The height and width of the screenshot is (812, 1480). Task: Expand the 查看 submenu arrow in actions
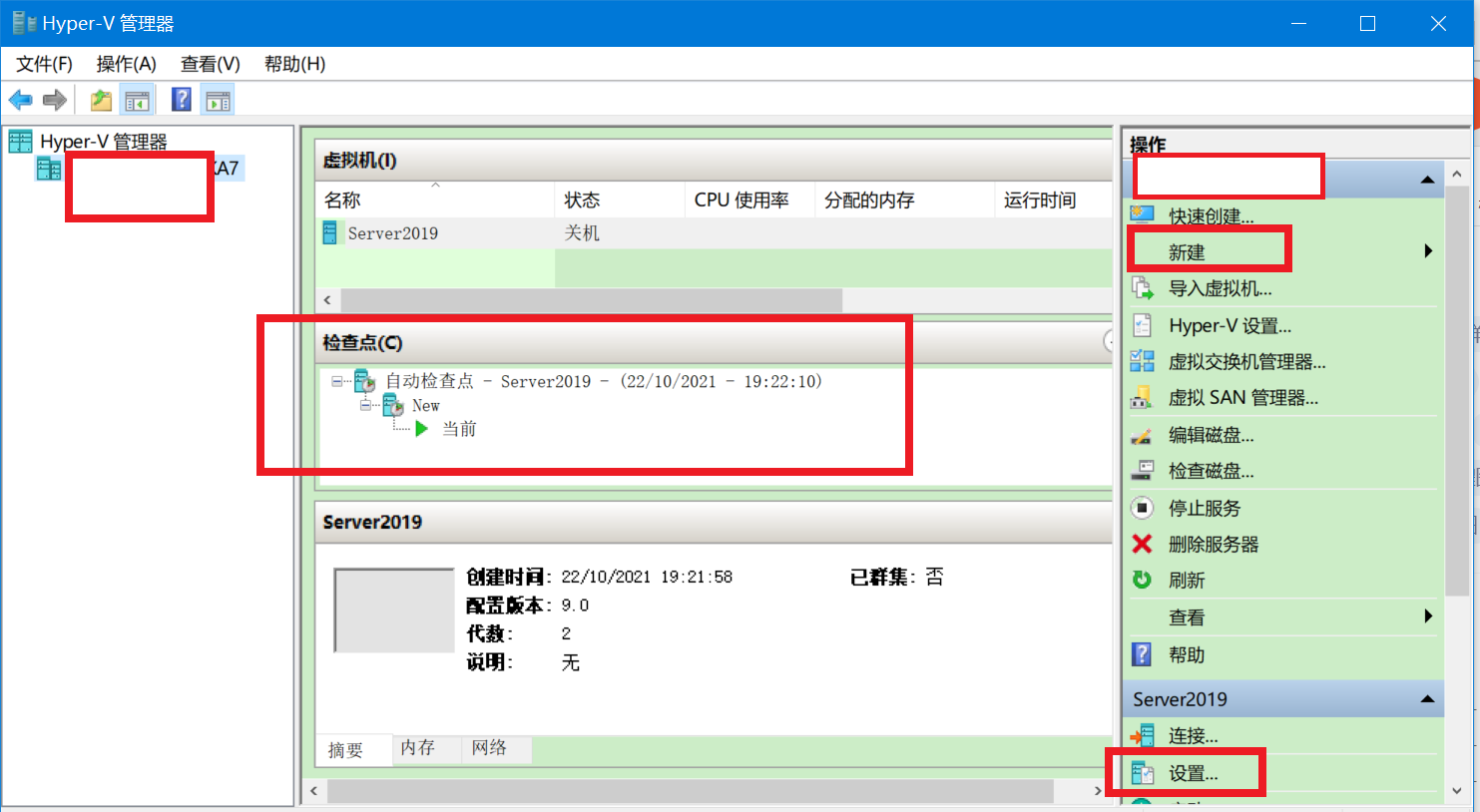click(x=1428, y=616)
